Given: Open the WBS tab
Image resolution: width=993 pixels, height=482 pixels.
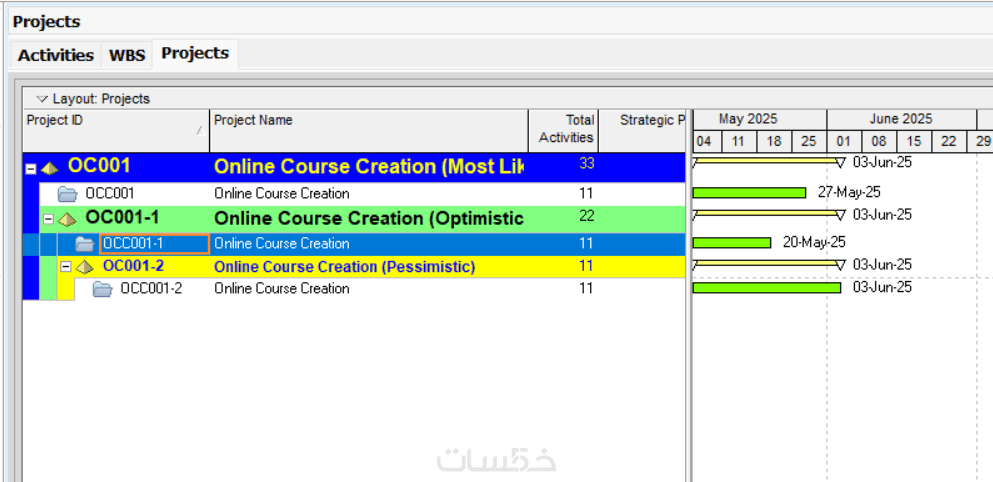Looking at the screenshot, I should coord(127,55).
